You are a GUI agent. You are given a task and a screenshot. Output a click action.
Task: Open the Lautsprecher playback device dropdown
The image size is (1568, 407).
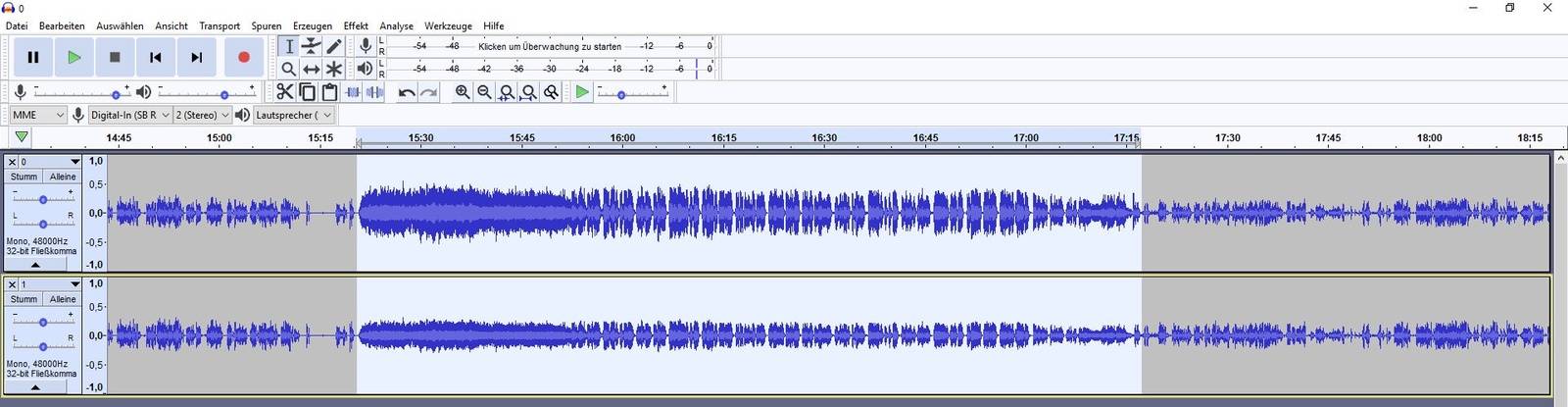(293, 115)
